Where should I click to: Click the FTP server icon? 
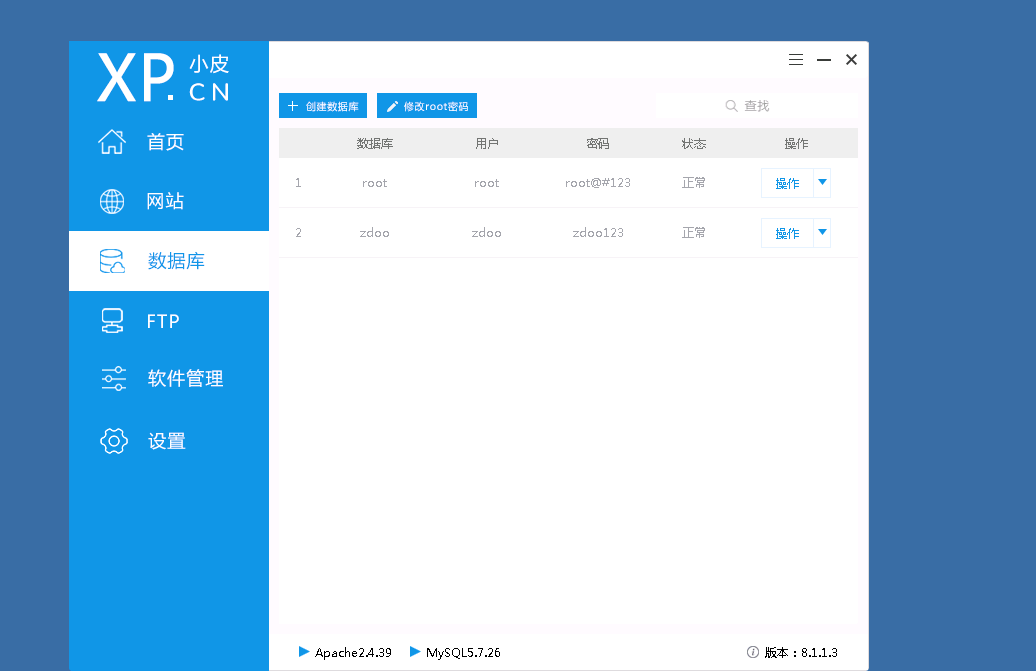coord(112,321)
